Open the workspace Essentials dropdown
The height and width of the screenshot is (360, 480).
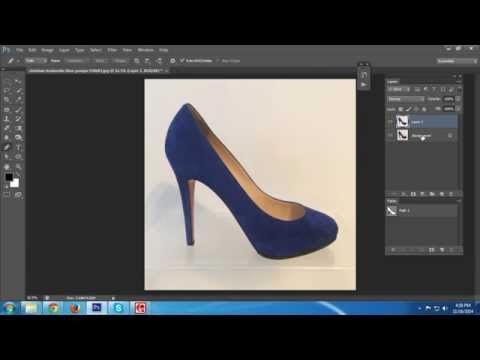[x=457, y=61]
